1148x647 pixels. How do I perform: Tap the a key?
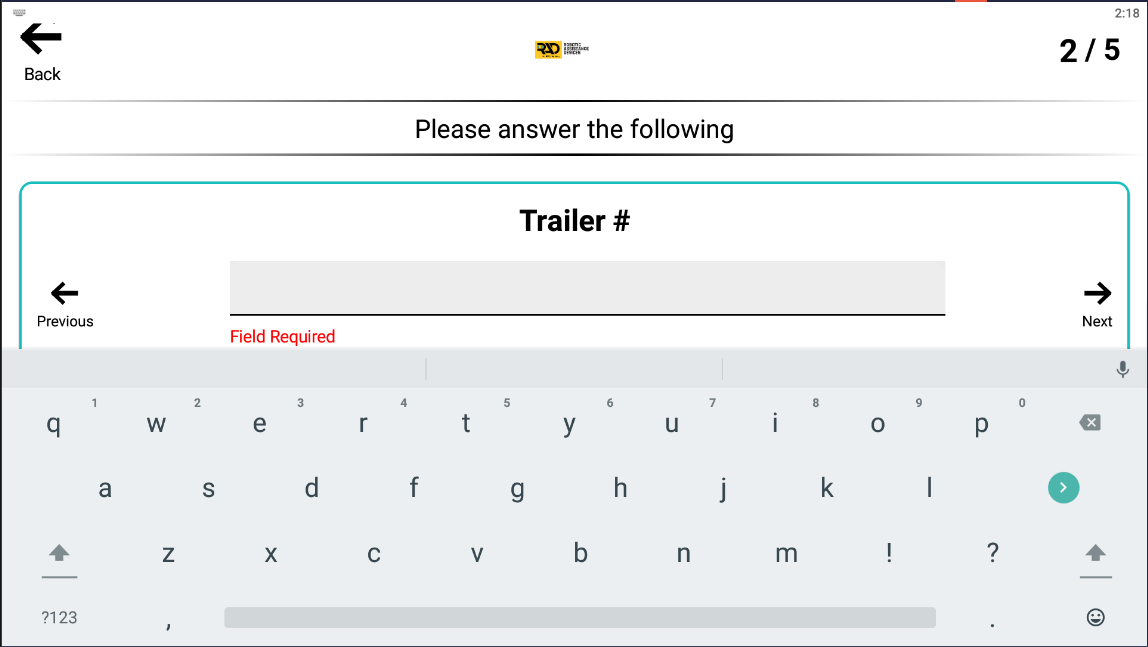[x=105, y=487]
